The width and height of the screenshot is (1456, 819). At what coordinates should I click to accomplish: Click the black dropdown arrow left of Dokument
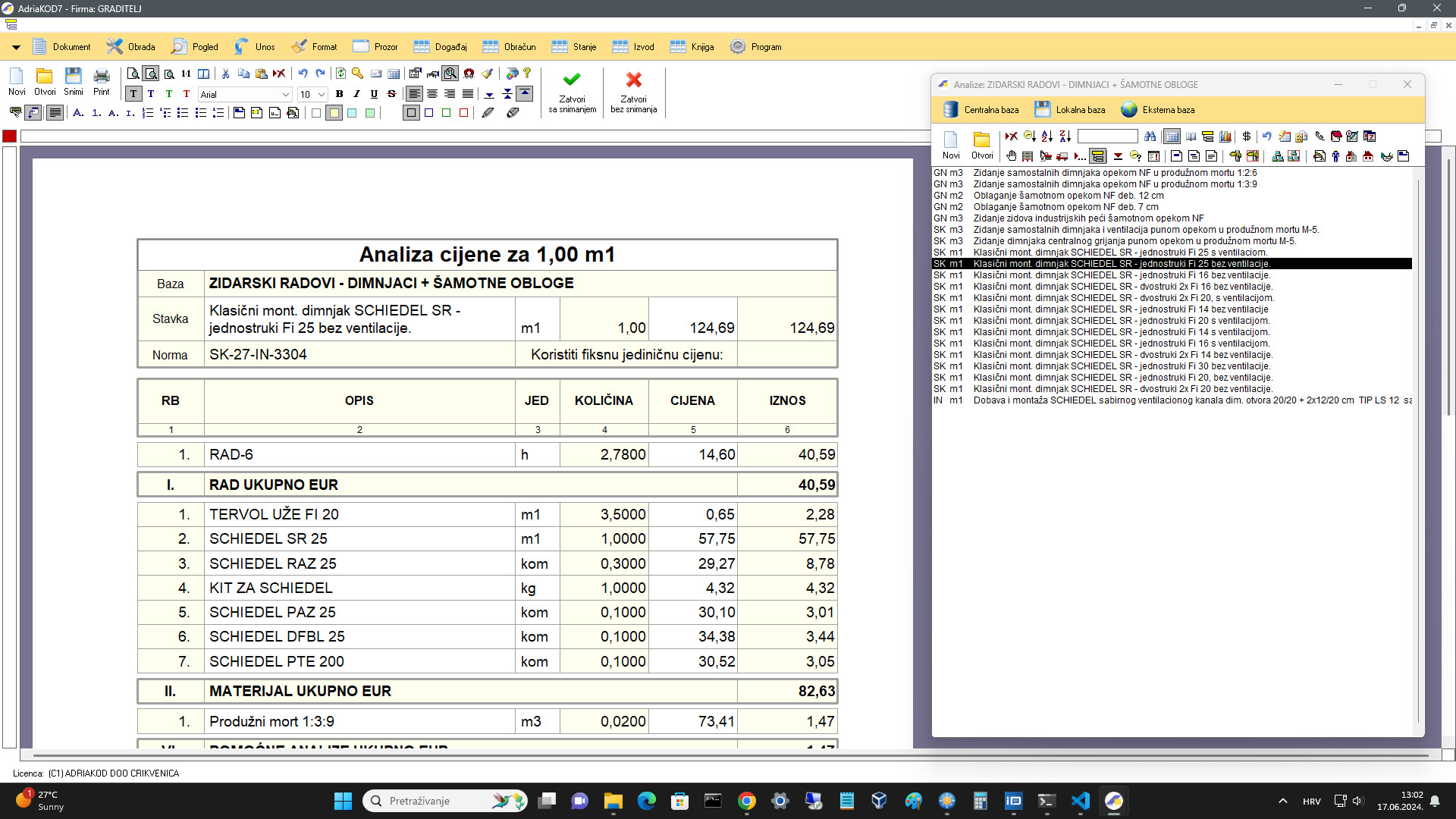(16, 47)
